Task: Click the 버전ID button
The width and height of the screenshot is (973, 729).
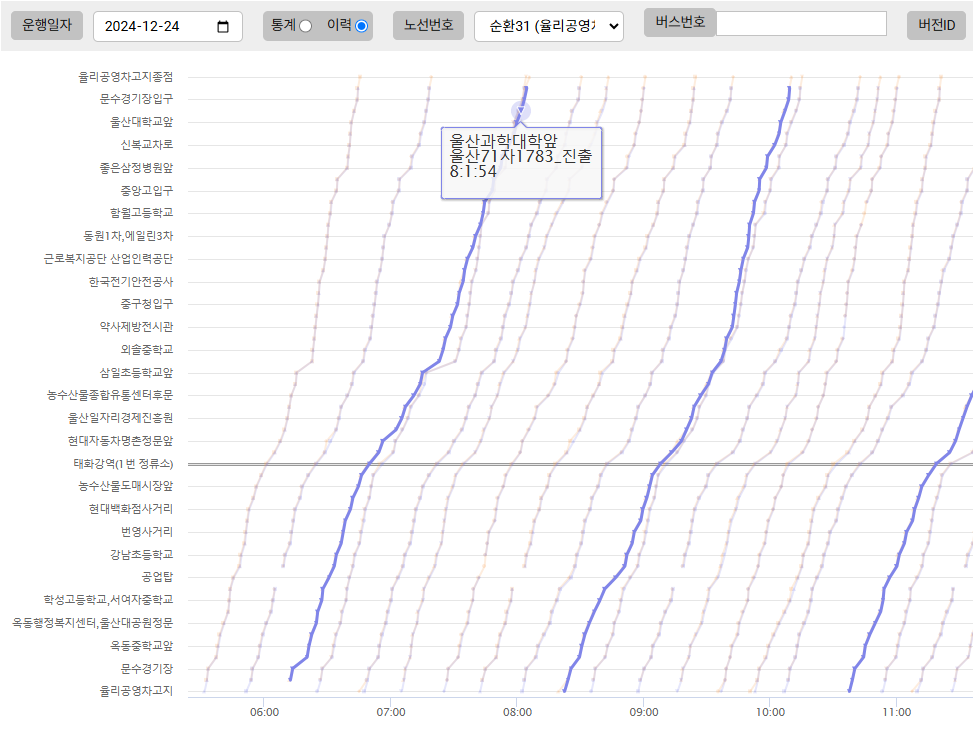Action: click(936, 26)
